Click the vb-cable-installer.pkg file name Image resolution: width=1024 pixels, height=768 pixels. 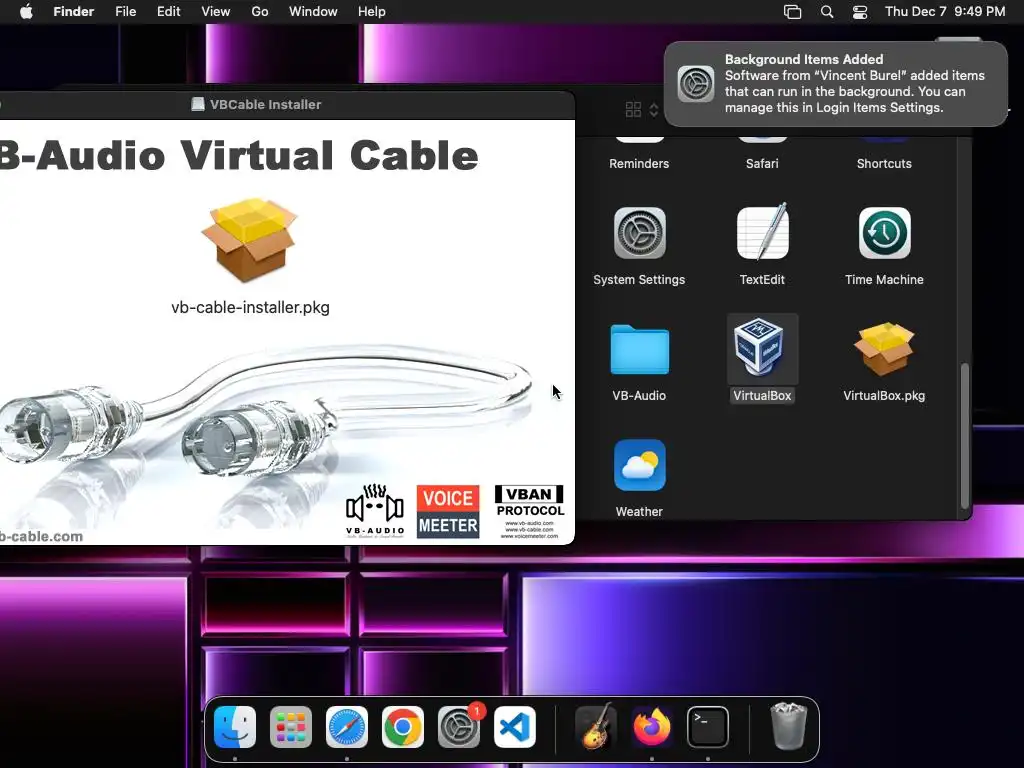coord(250,308)
